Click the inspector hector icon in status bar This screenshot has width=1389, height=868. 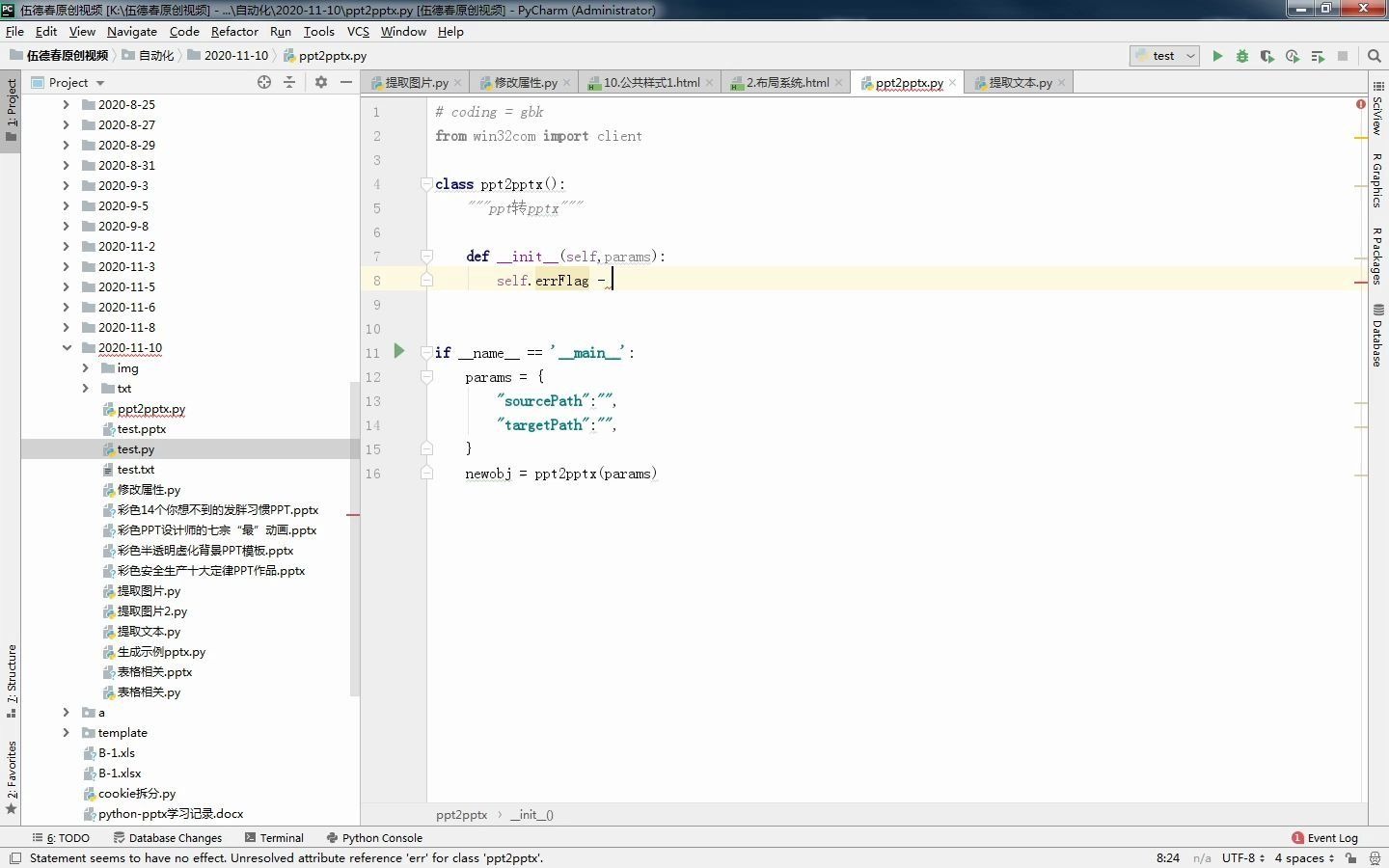click(x=1375, y=857)
